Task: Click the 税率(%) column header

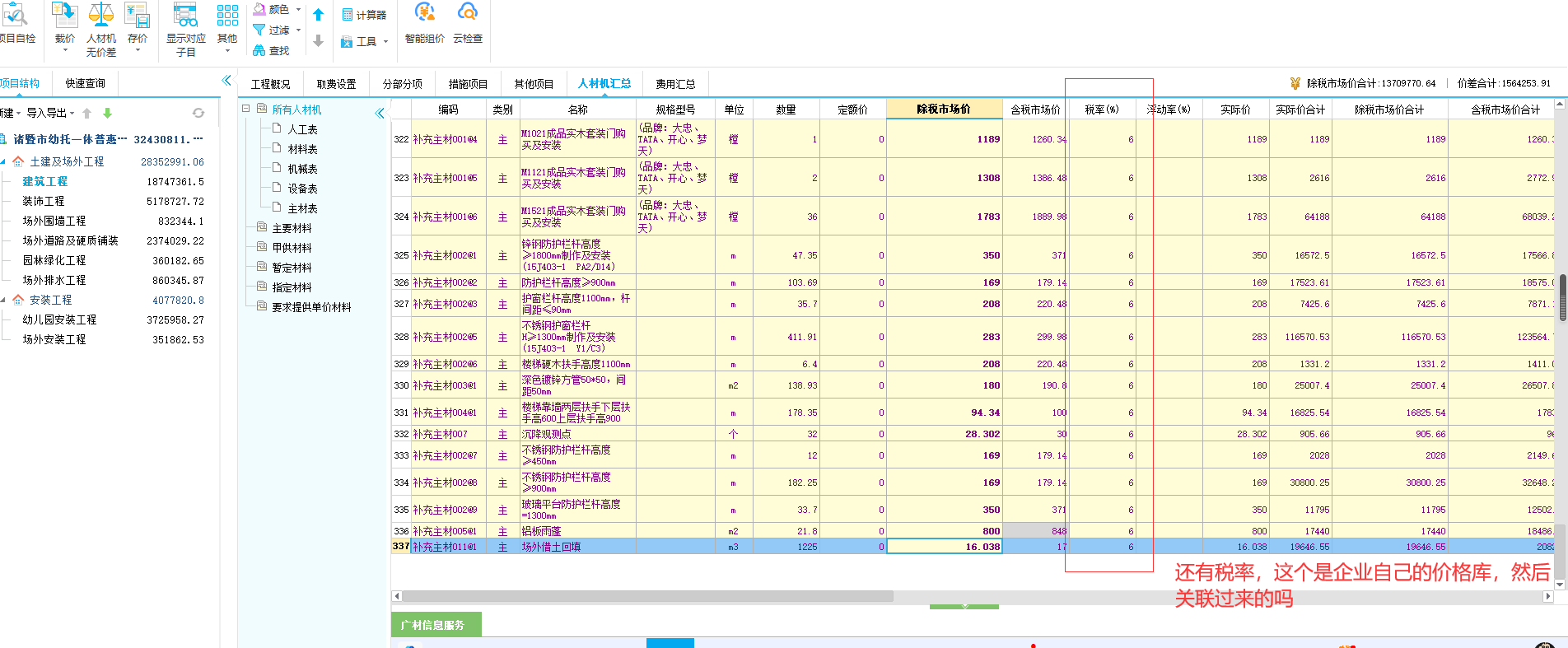Action: point(1102,109)
